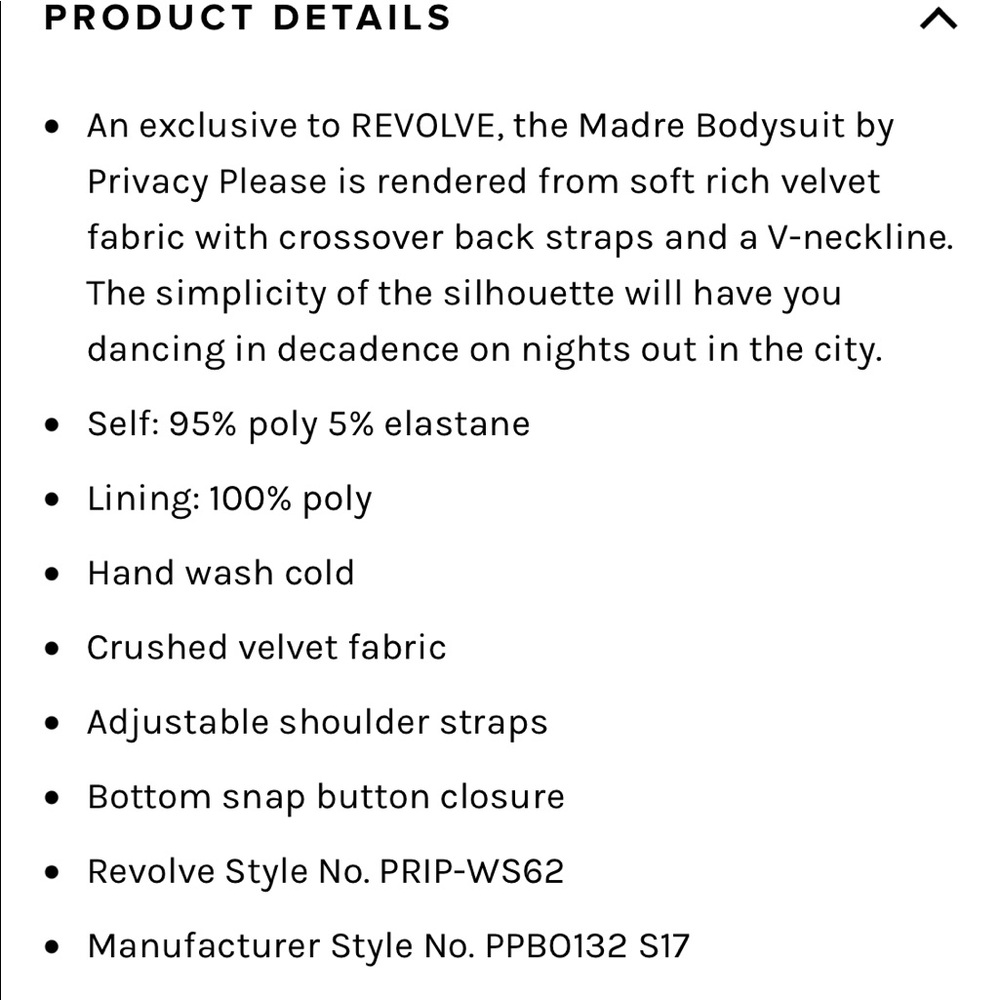
Task: Select the Manufacturer Style No. PPBO132 S17 text
Action: click(388, 946)
